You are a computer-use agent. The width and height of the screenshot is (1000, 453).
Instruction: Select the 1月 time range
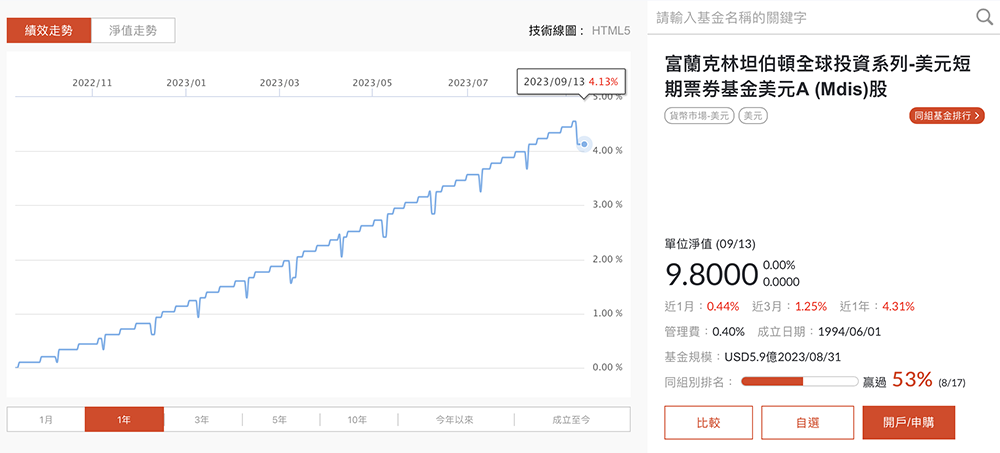point(46,419)
